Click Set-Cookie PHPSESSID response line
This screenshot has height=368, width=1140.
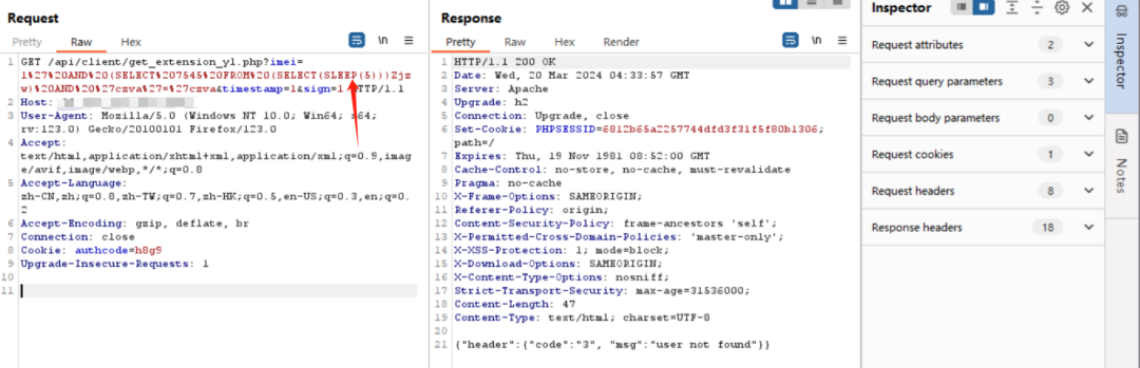pyautogui.click(x=640, y=136)
